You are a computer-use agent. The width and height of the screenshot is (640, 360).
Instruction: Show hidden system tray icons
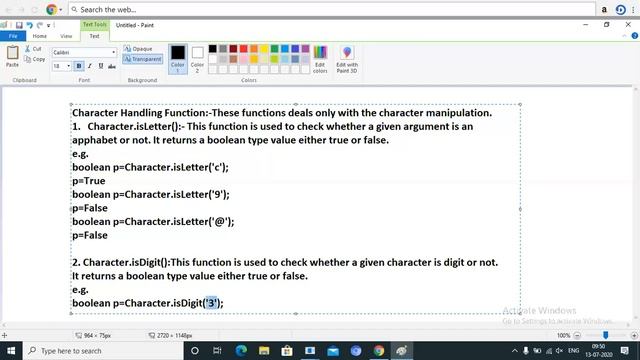point(515,351)
